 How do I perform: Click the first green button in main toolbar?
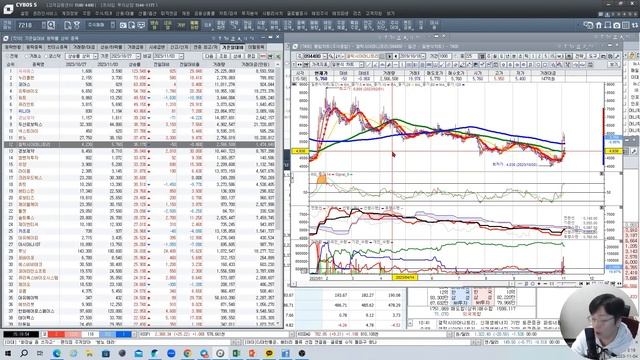pos(154,25)
